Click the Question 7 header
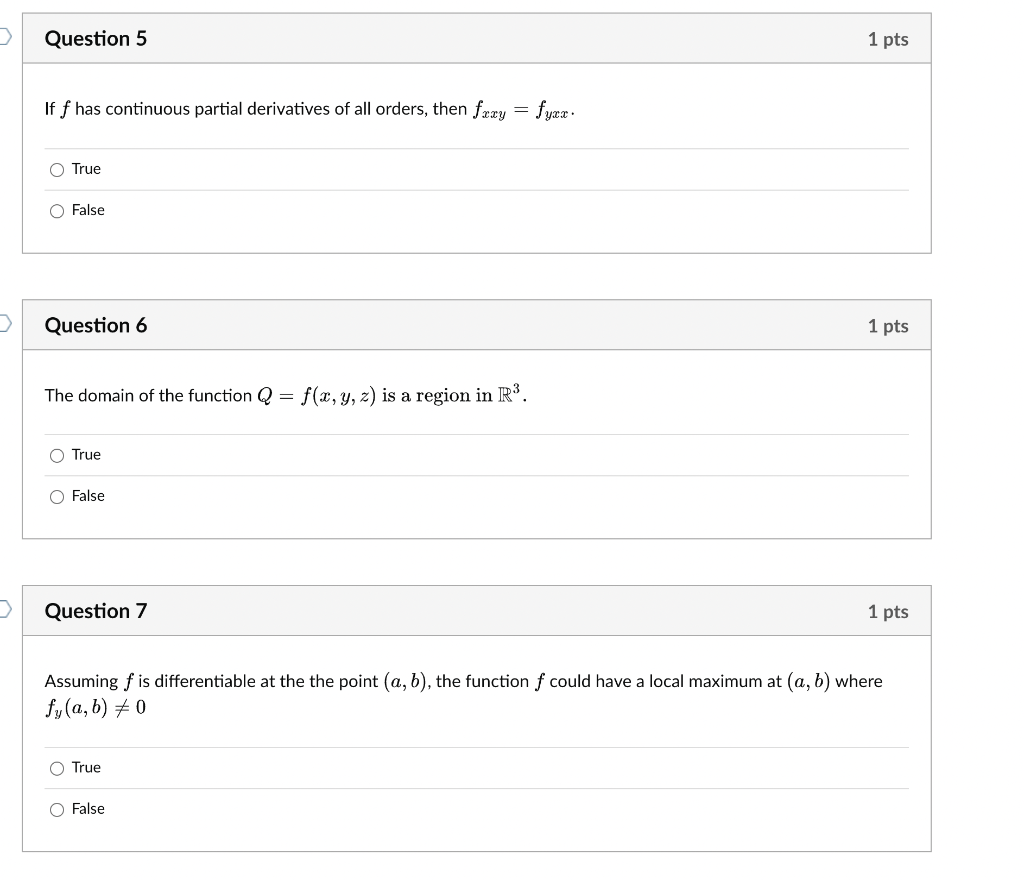The height and width of the screenshot is (880, 1024). pos(96,611)
